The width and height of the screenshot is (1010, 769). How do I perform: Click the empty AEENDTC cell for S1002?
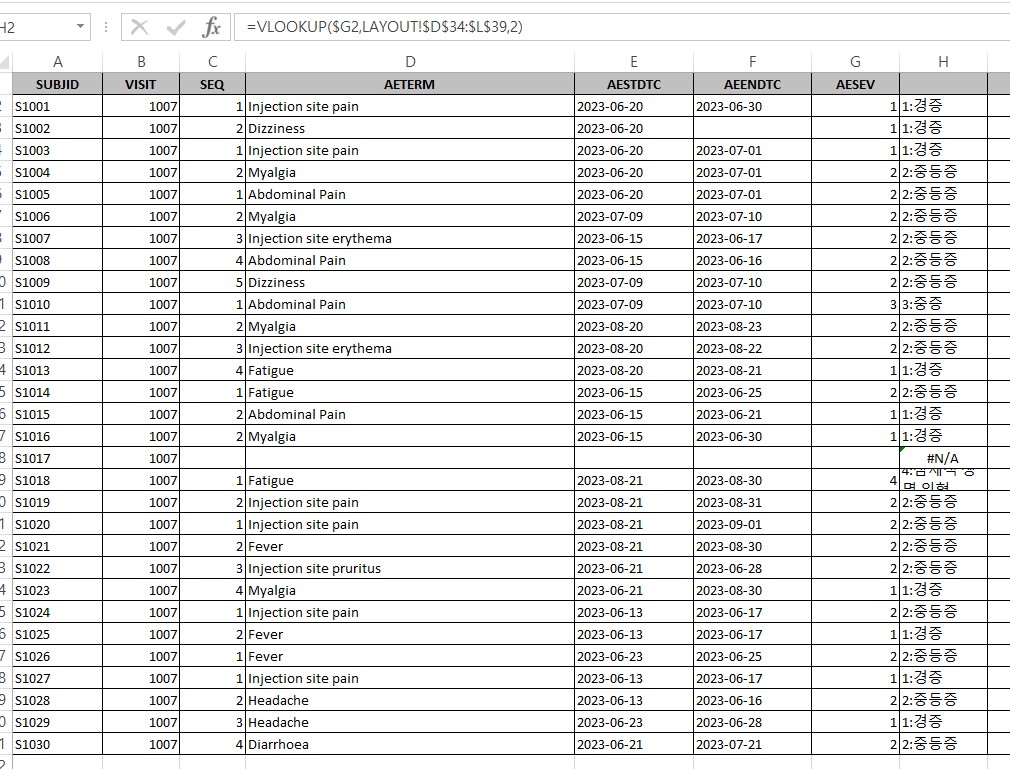click(752, 128)
